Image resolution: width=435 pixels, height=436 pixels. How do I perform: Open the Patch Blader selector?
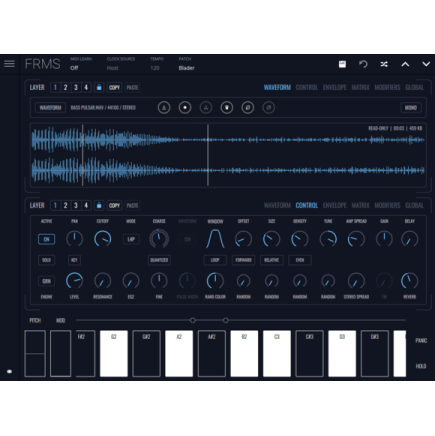click(186, 68)
